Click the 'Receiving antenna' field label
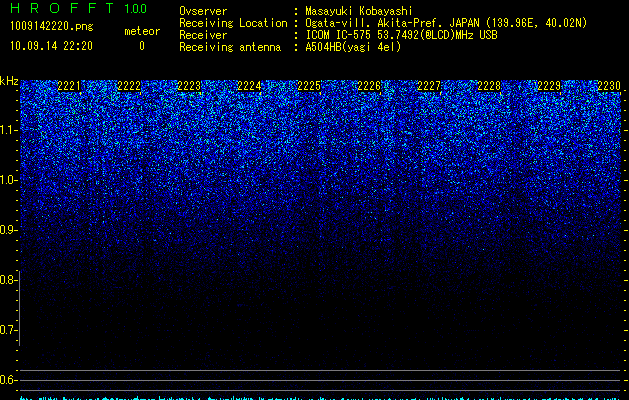629x400 pixels. coord(230,47)
